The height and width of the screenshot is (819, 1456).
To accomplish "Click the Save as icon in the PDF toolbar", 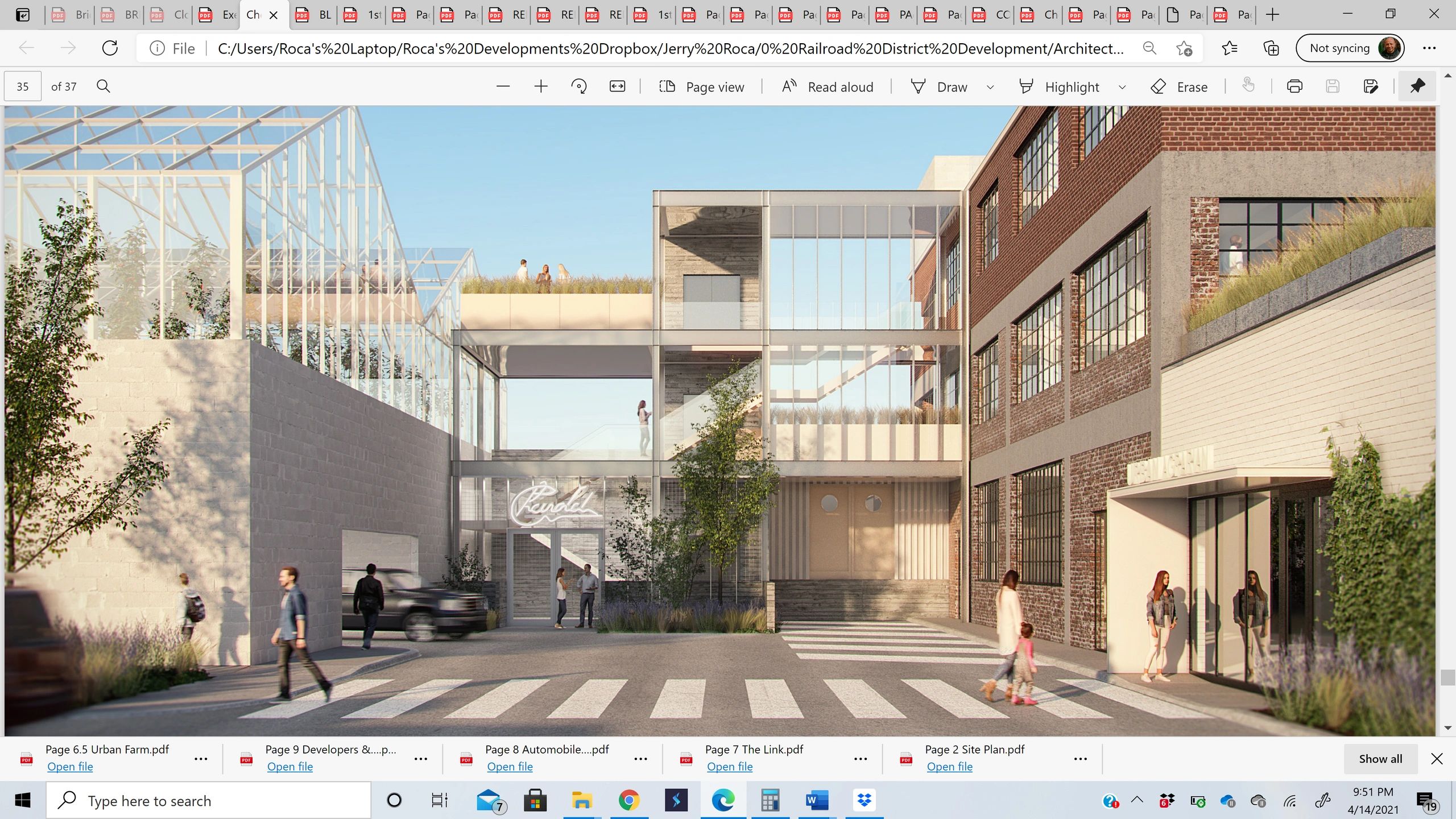I will [1371, 86].
